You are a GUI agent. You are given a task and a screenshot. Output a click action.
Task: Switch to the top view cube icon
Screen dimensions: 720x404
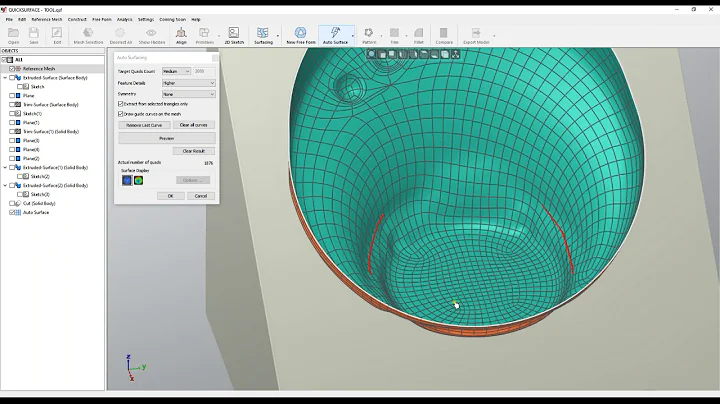(424, 54)
